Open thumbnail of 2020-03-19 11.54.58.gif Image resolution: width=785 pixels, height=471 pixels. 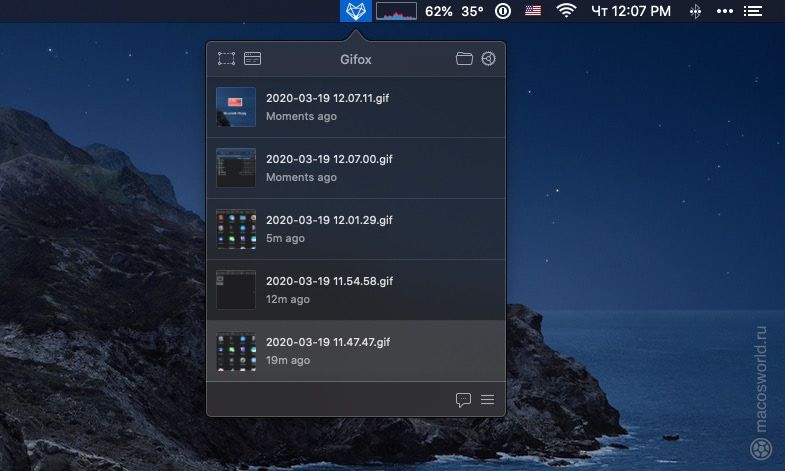[x=236, y=290]
